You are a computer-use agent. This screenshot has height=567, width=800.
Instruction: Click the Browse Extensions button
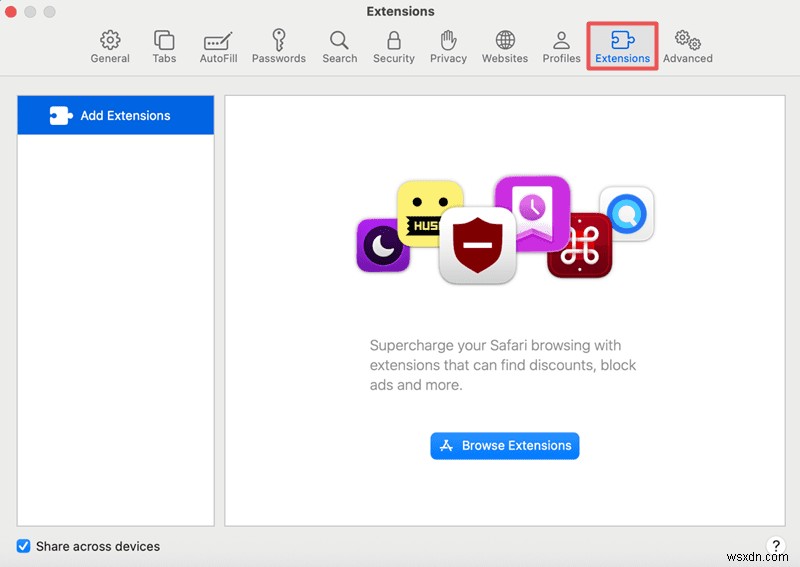505,446
